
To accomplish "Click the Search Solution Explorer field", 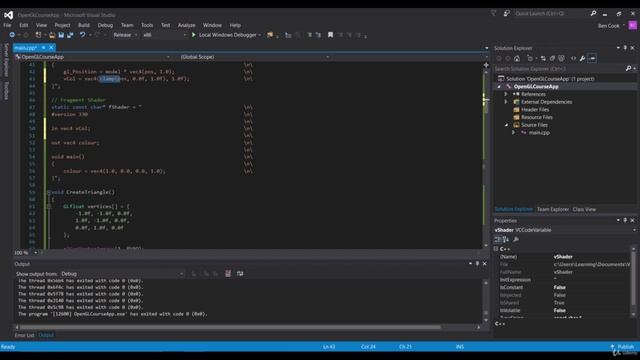I will click(x=559, y=69).
